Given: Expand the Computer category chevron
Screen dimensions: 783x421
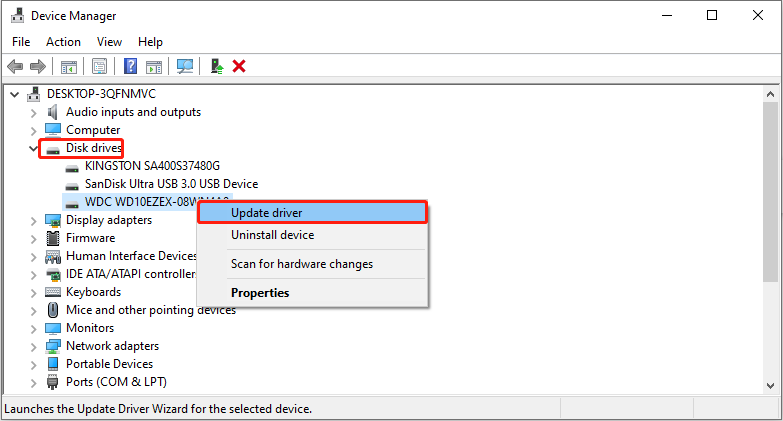Looking at the screenshot, I should (x=33, y=131).
